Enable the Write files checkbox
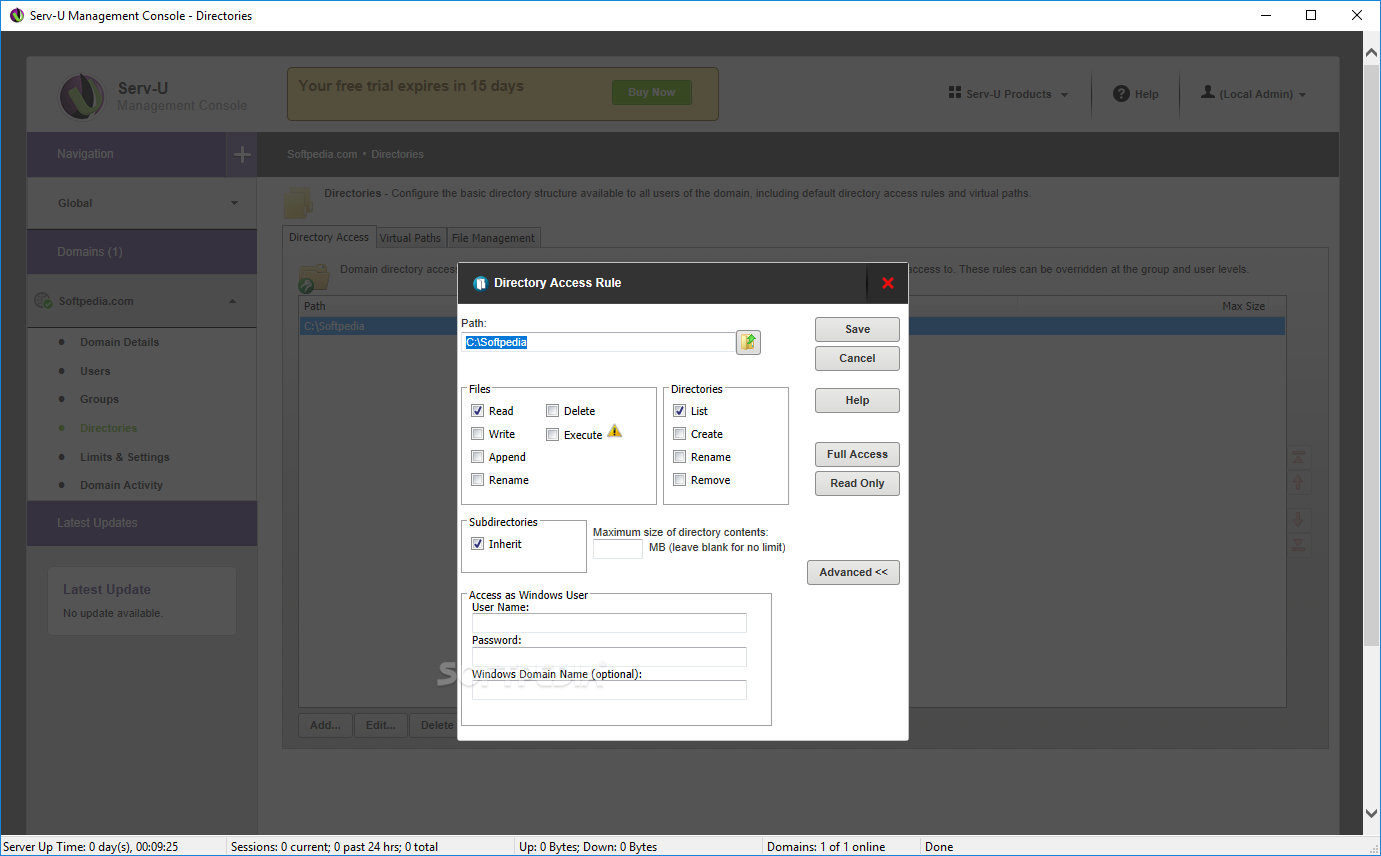This screenshot has width=1381, height=856. (478, 434)
